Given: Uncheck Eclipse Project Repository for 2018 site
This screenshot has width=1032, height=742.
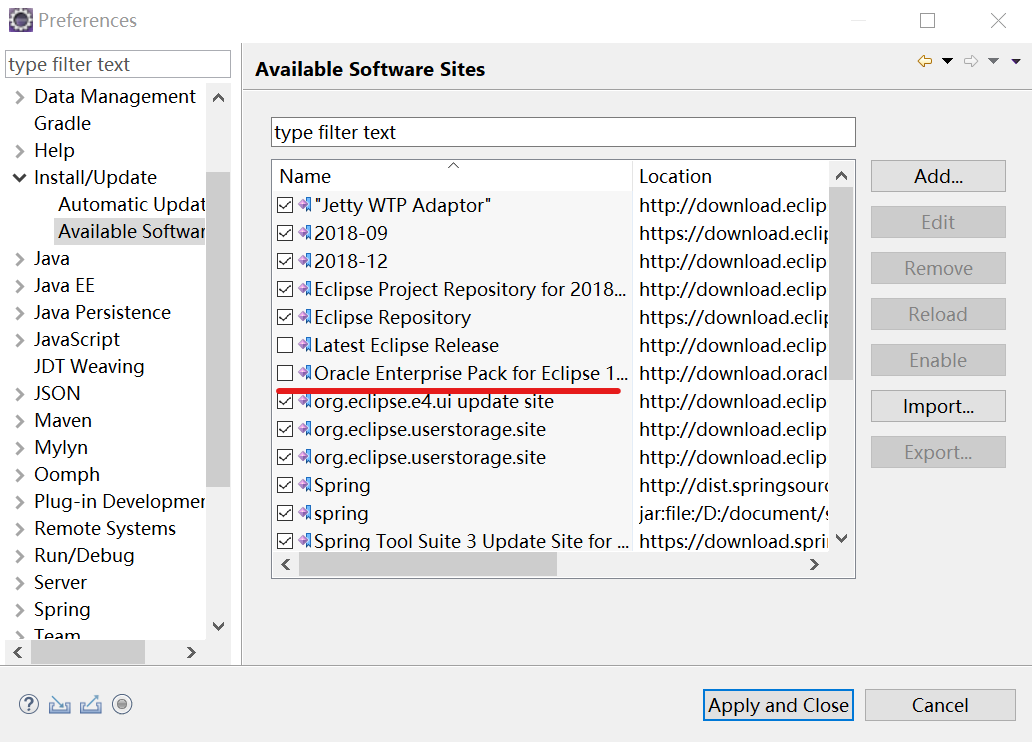Looking at the screenshot, I should [285, 289].
